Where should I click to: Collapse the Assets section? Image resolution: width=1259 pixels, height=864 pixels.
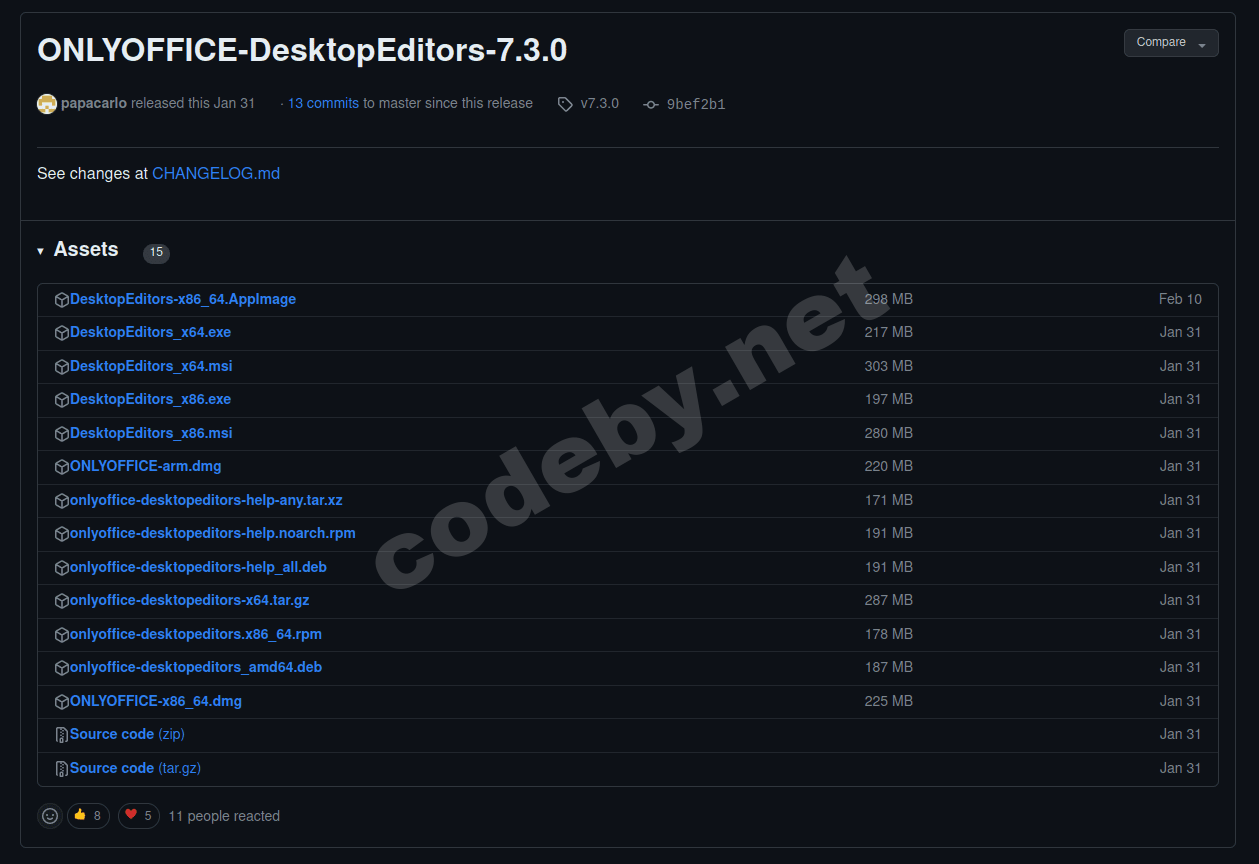(78, 250)
